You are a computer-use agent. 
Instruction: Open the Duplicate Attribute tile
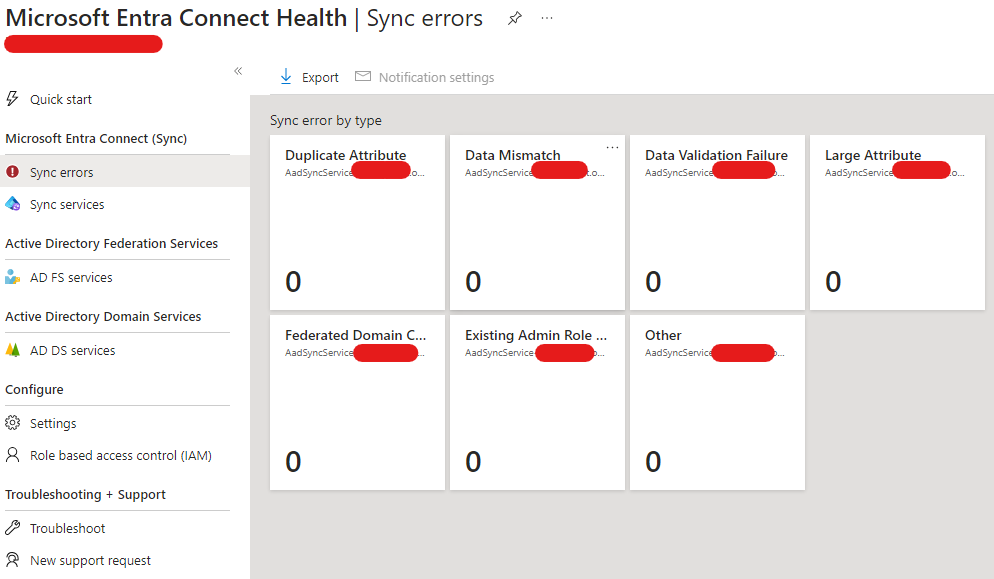(358, 223)
